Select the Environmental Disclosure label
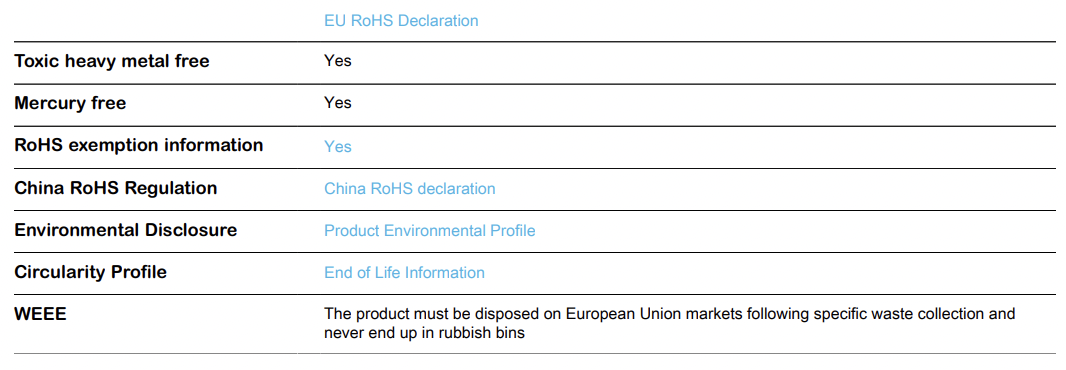Screen dimensions: 1066x370 coord(126,230)
